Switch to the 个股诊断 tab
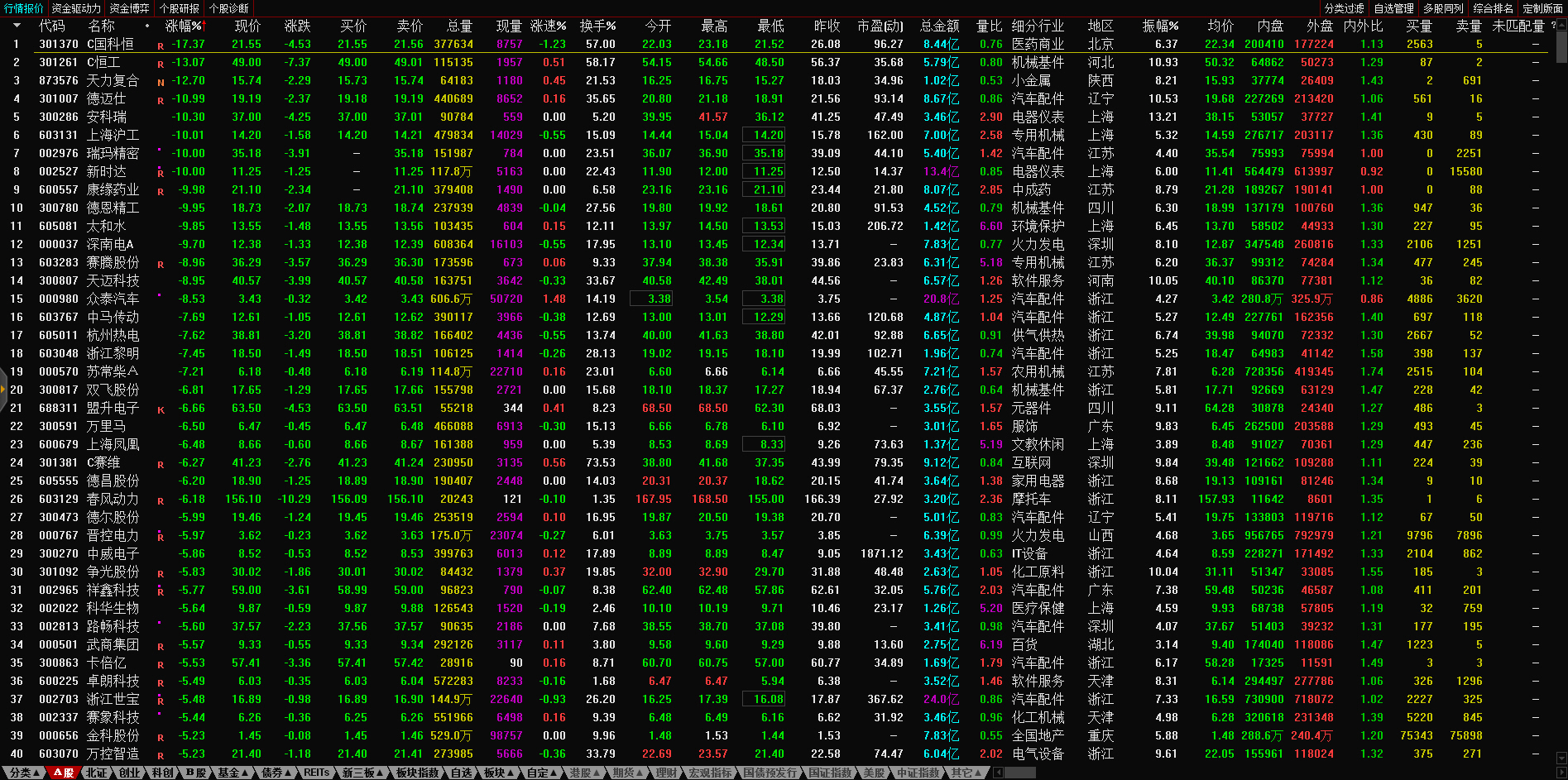 (228, 8)
